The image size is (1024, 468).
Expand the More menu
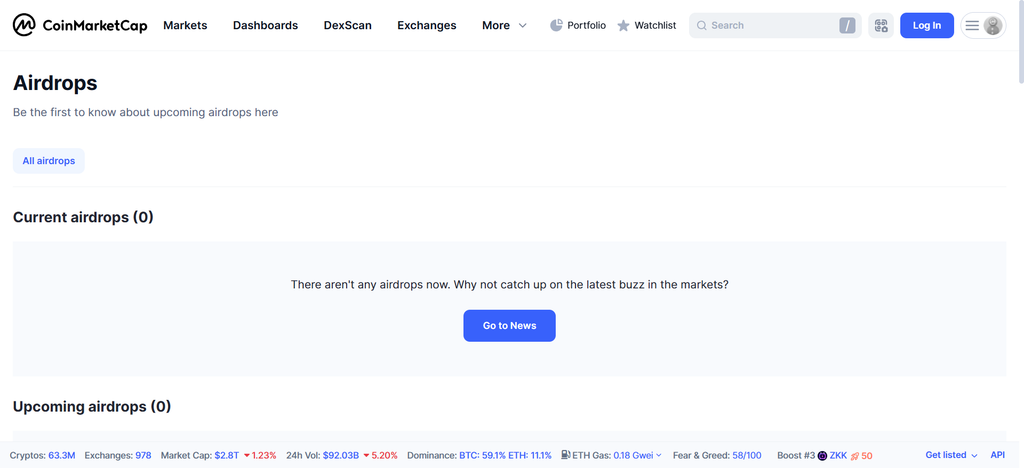pos(504,25)
